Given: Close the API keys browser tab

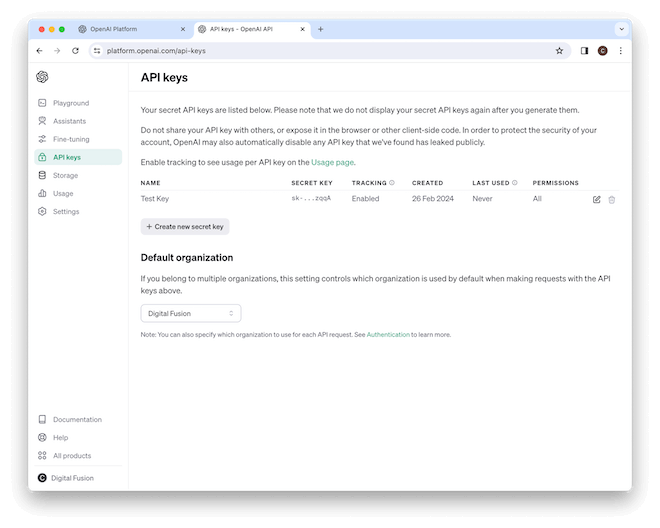Looking at the screenshot, I should pyautogui.click(x=302, y=29).
